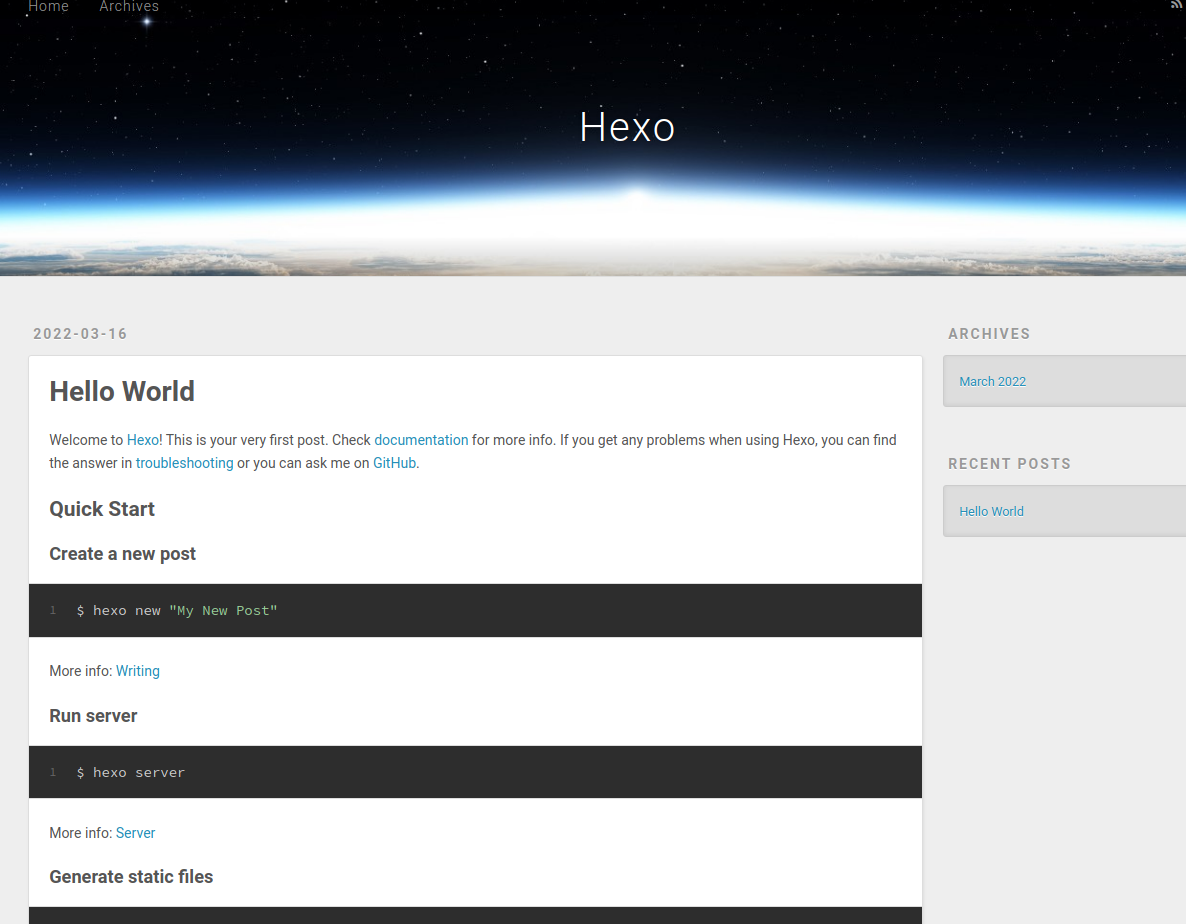1186x924 pixels.
Task: Follow the Hexo link in welcome text
Action: 142,440
